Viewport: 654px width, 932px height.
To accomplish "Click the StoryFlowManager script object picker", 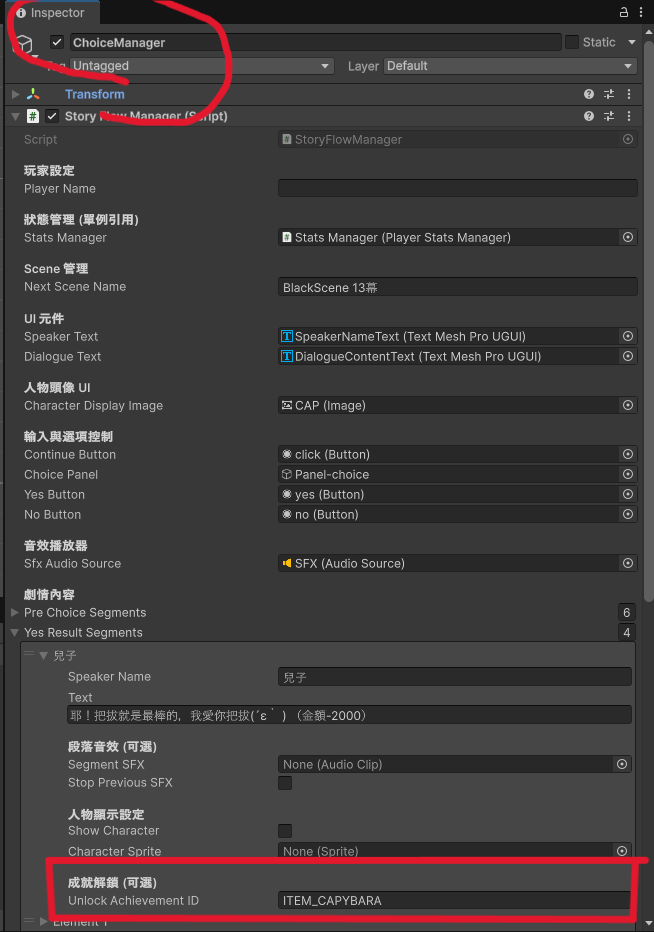I will (628, 139).
